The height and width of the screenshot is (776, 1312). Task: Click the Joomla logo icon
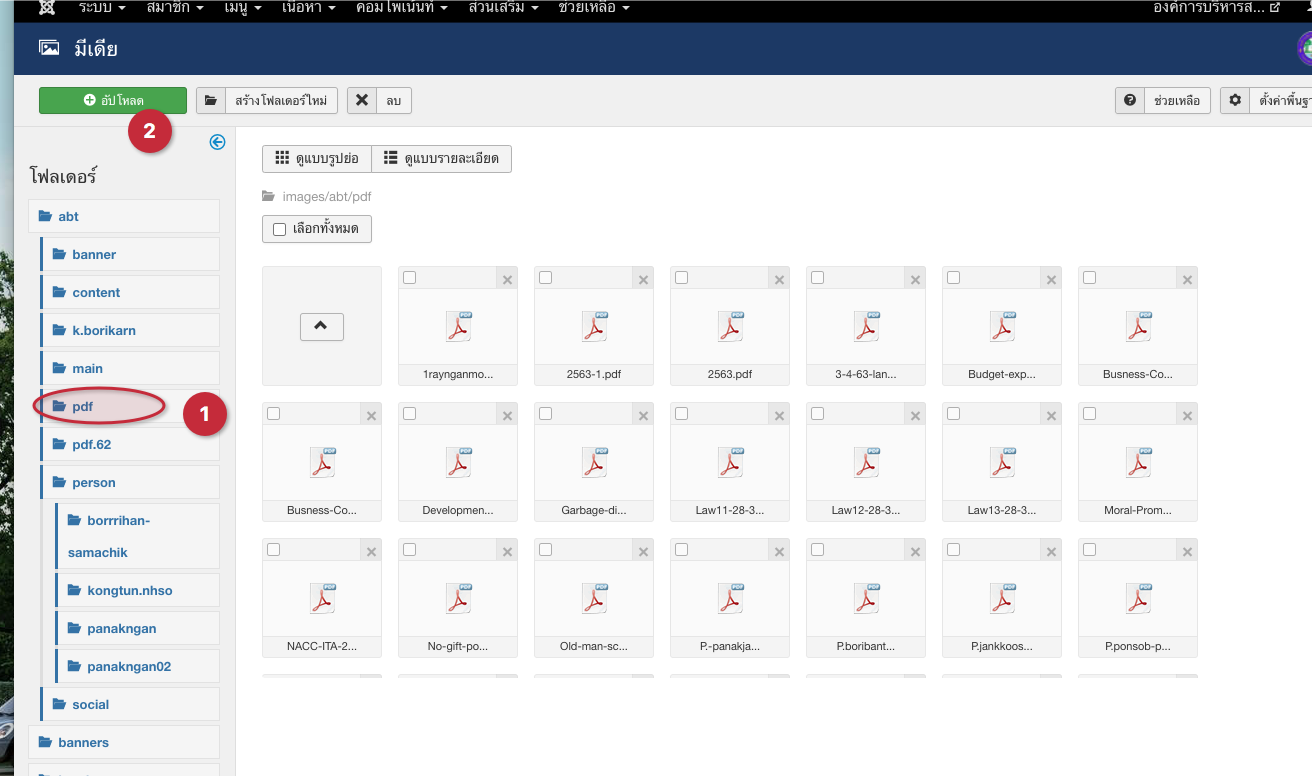[46, 7]
